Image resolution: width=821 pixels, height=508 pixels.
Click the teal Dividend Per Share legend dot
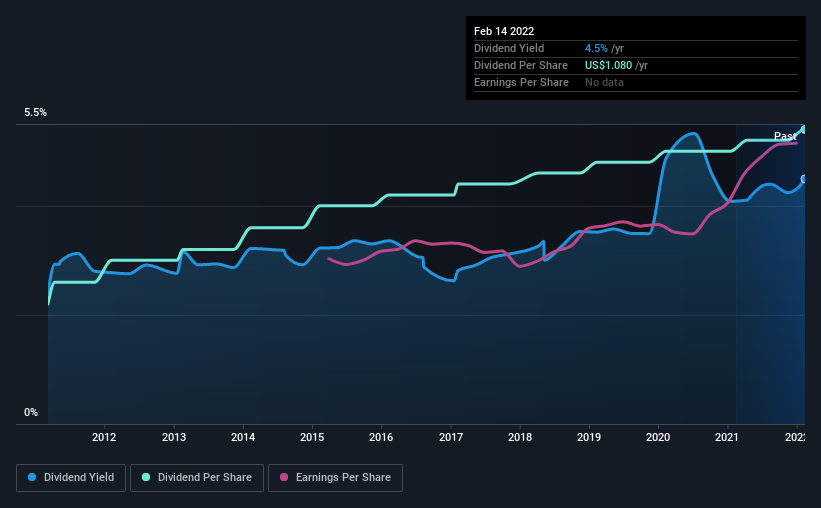(x=146, y=478)
